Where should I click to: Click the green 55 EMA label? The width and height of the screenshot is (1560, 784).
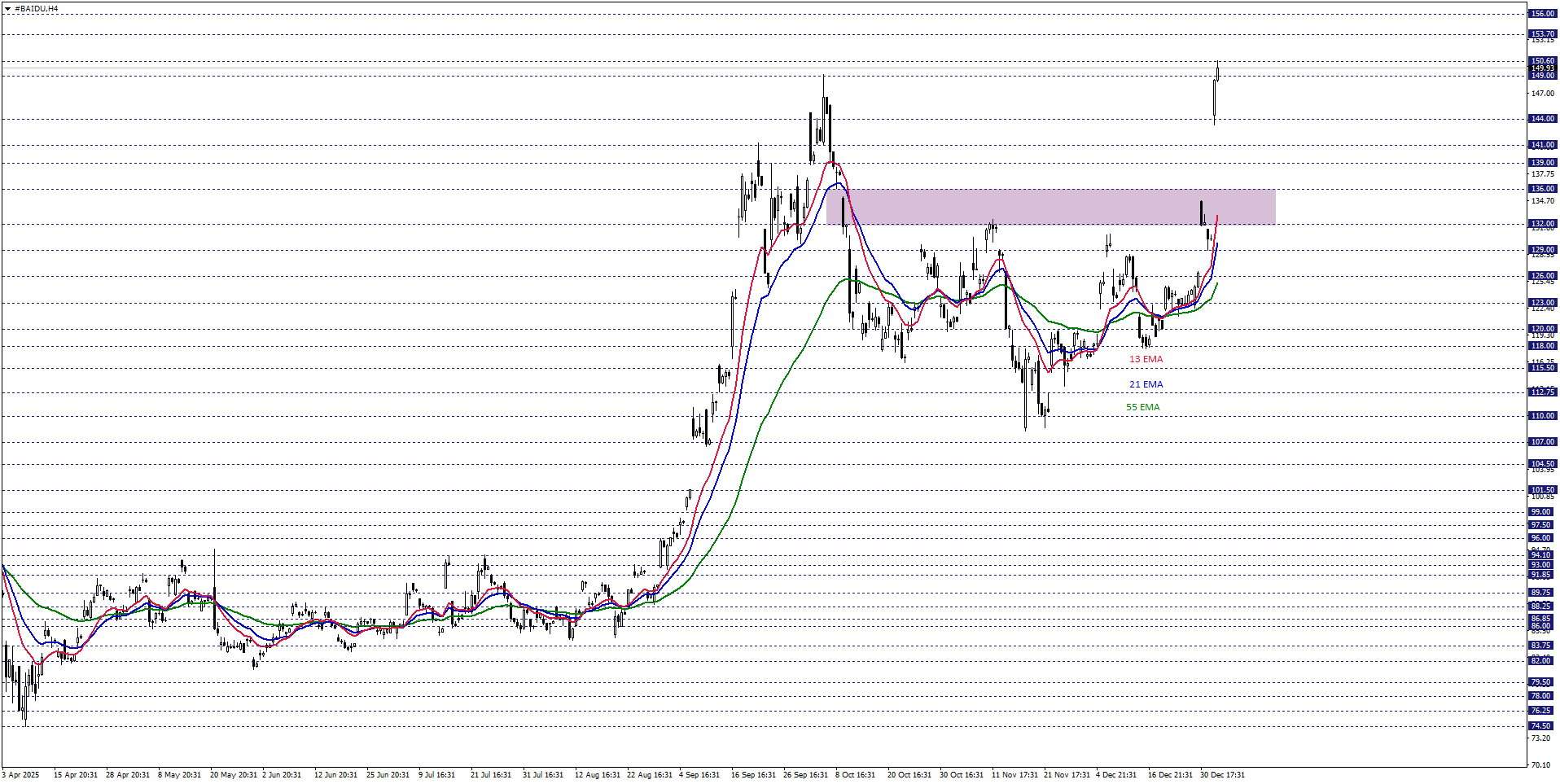click(x=1142, y=407)
